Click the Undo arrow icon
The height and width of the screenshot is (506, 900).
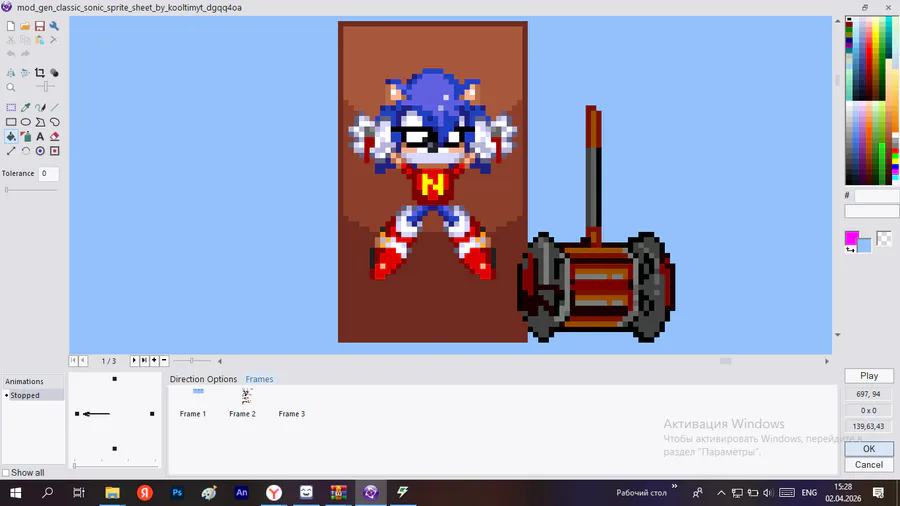click(11, 54)
